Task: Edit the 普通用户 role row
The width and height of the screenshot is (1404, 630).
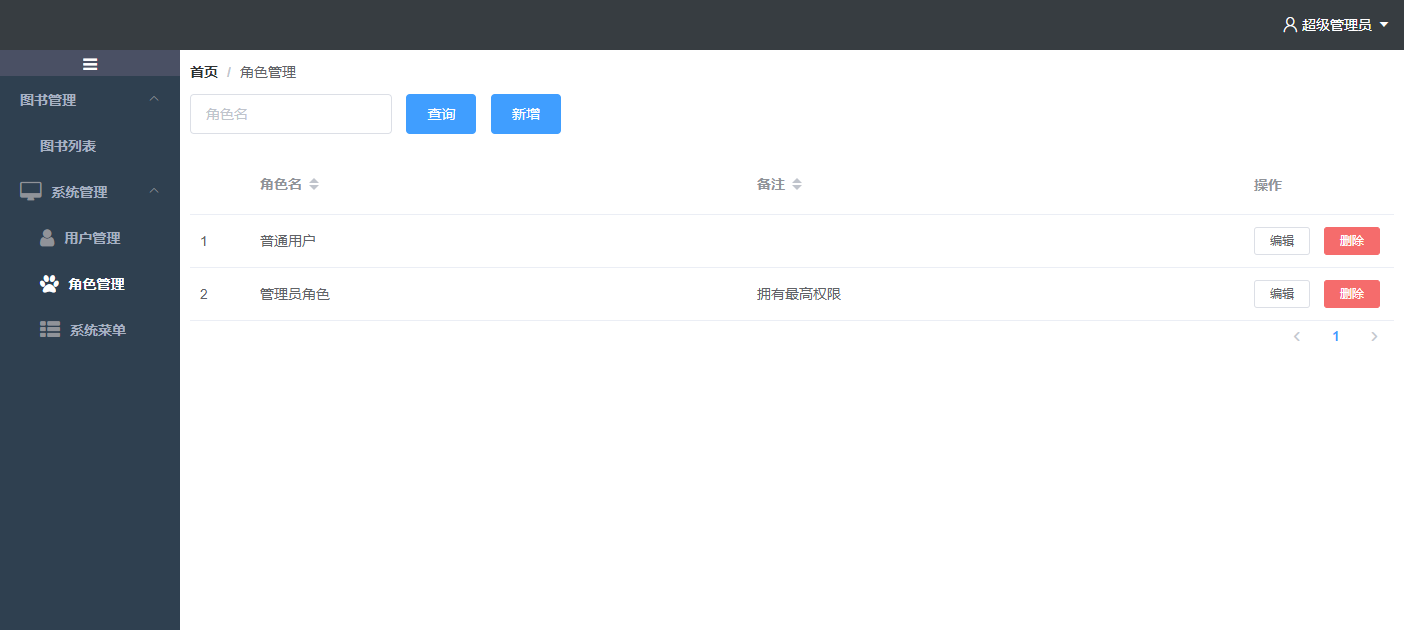Action: (x=1282, y=241)
